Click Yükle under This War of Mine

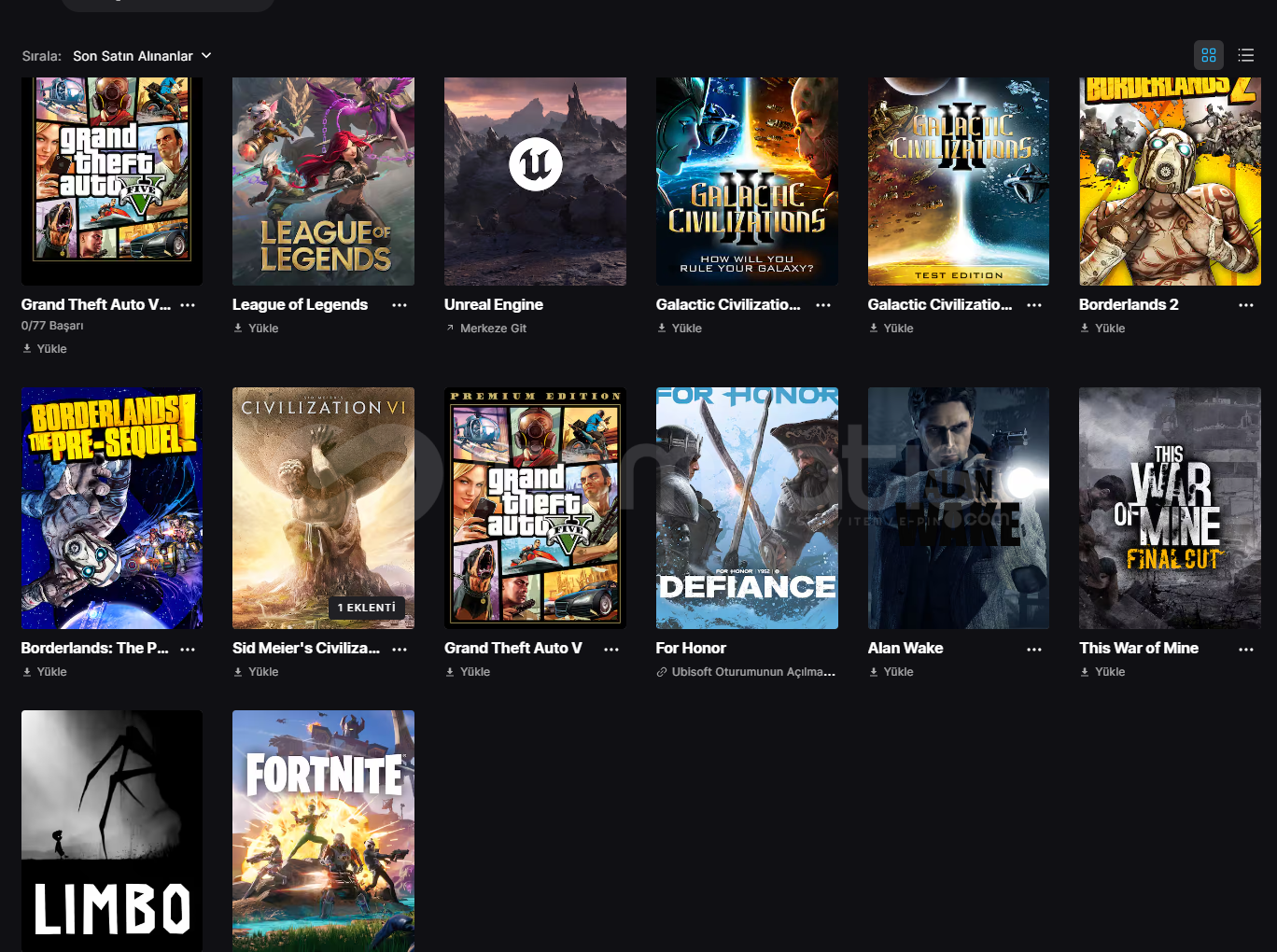1102,671
